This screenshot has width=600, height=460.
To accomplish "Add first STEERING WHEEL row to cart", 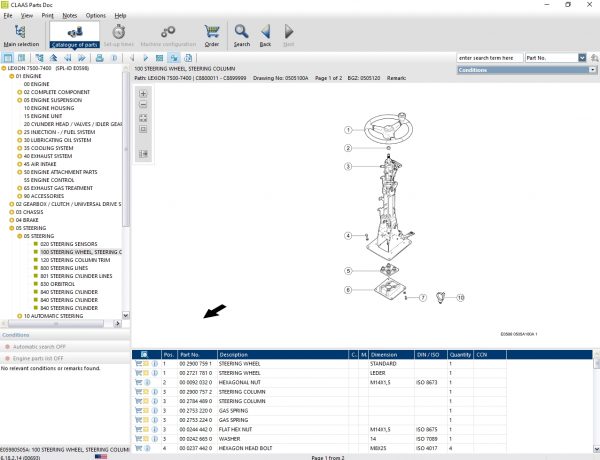I will coord(138,364).
